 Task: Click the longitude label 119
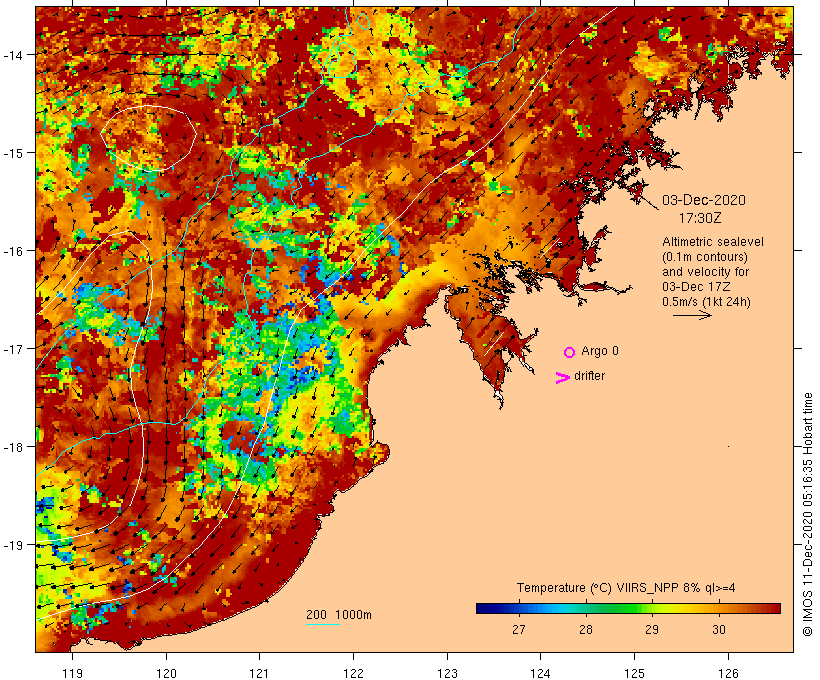point(72,673)
